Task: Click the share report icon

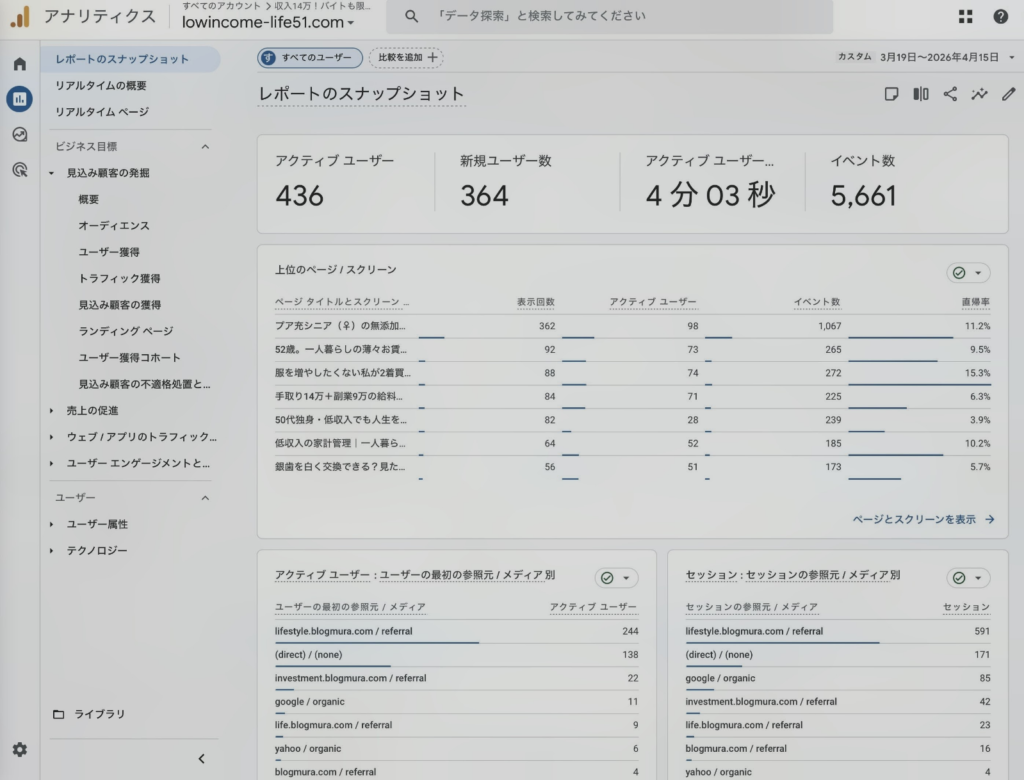Action: click(x=950, y=94)
